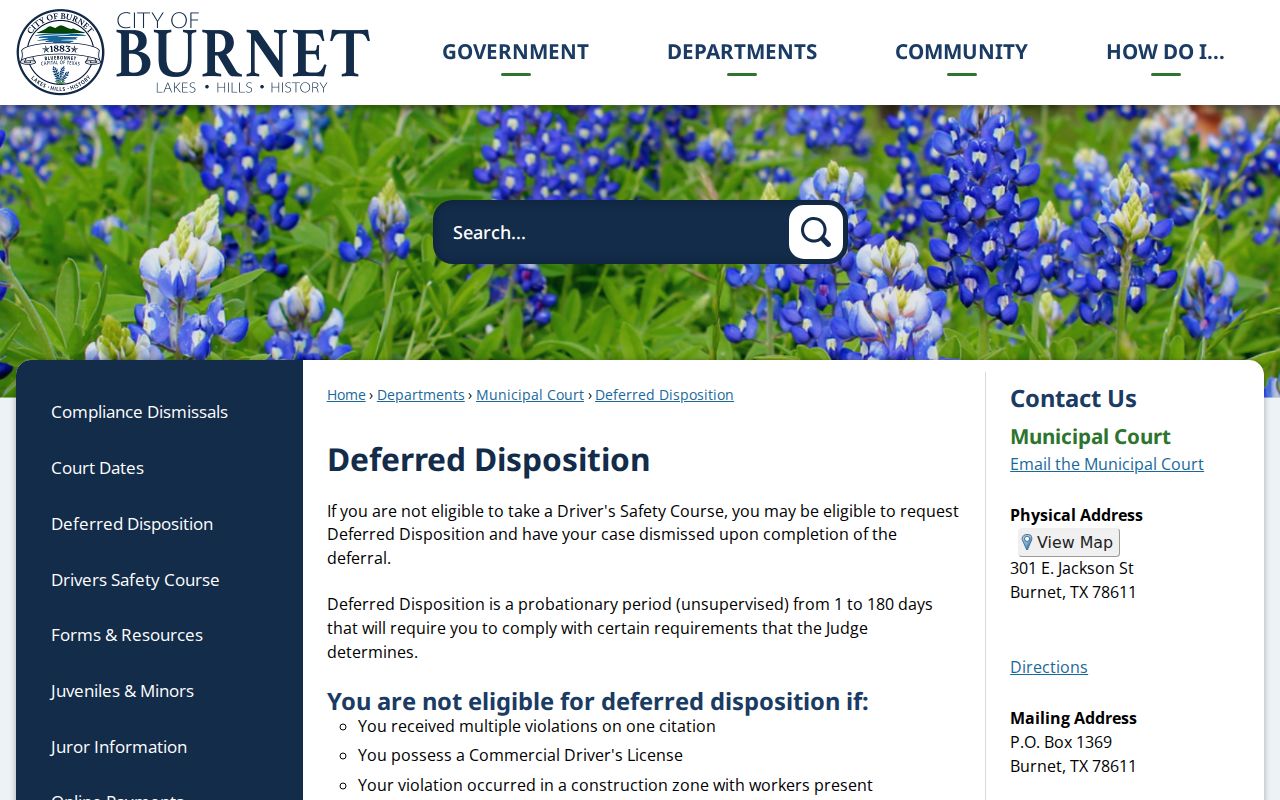Click bullet about construction zone with workers

pos(615,785)
